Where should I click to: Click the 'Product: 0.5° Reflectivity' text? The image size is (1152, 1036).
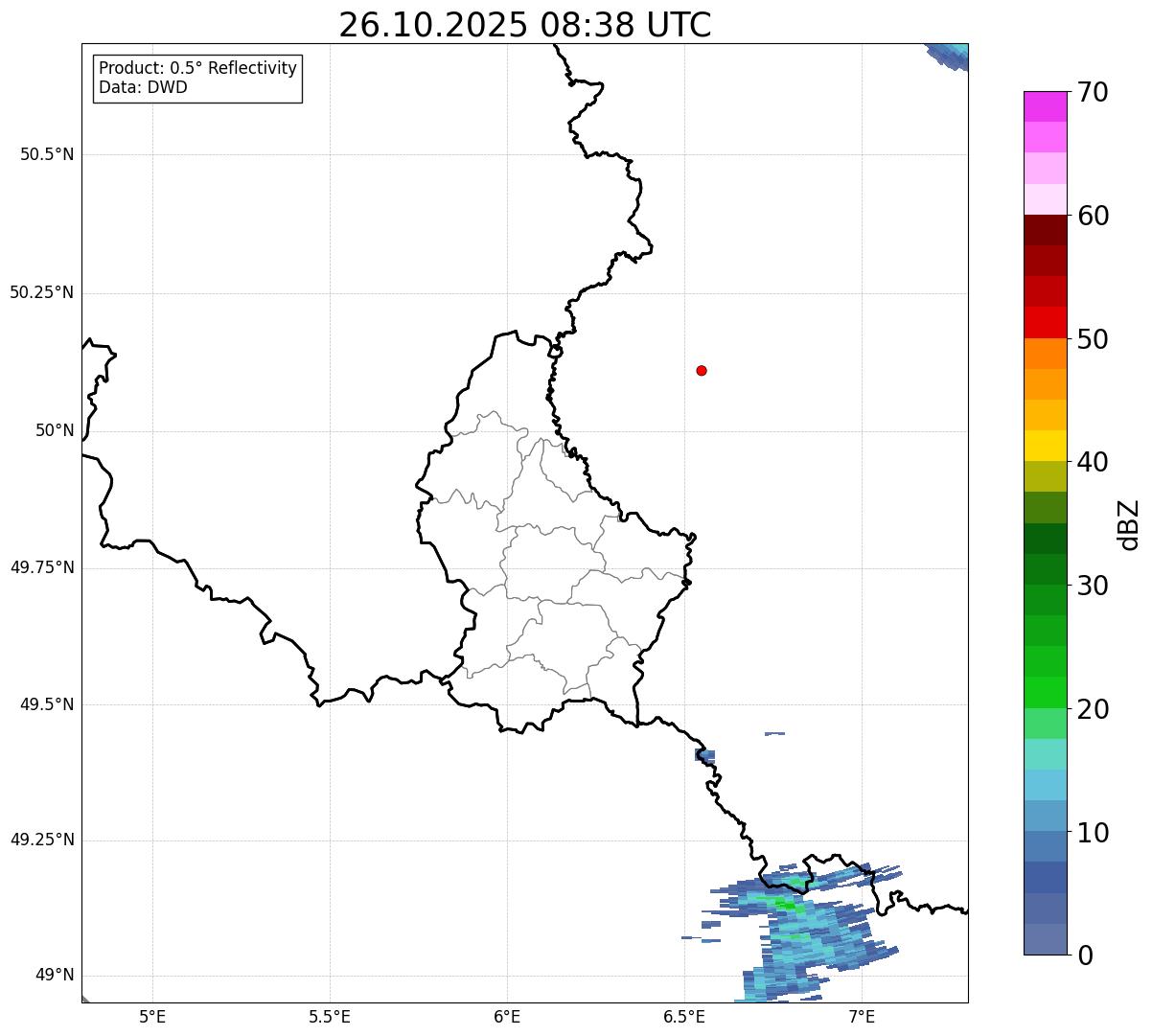197,68
